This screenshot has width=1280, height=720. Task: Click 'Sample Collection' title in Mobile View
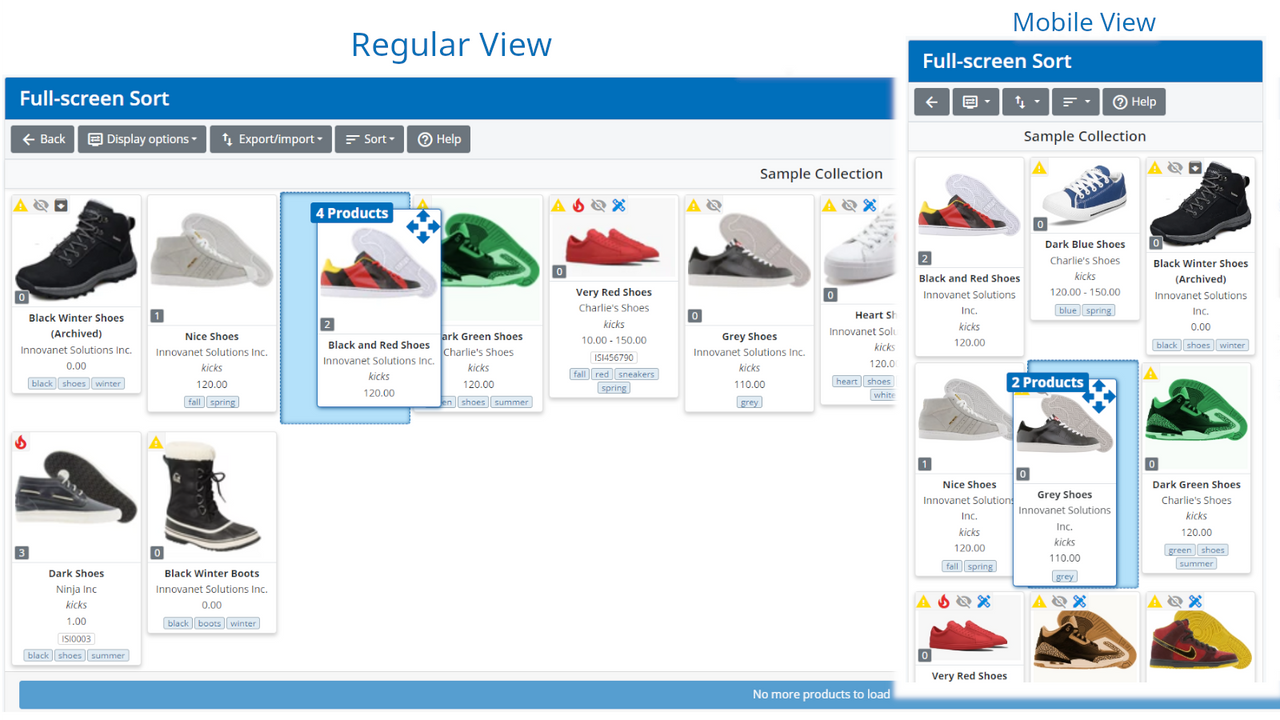point(1085,136)
